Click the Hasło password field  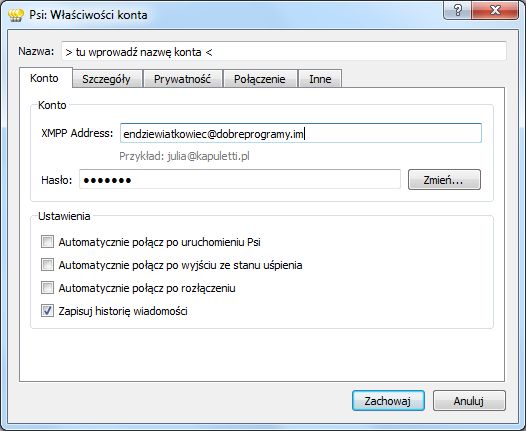click(x=240, y=179)
